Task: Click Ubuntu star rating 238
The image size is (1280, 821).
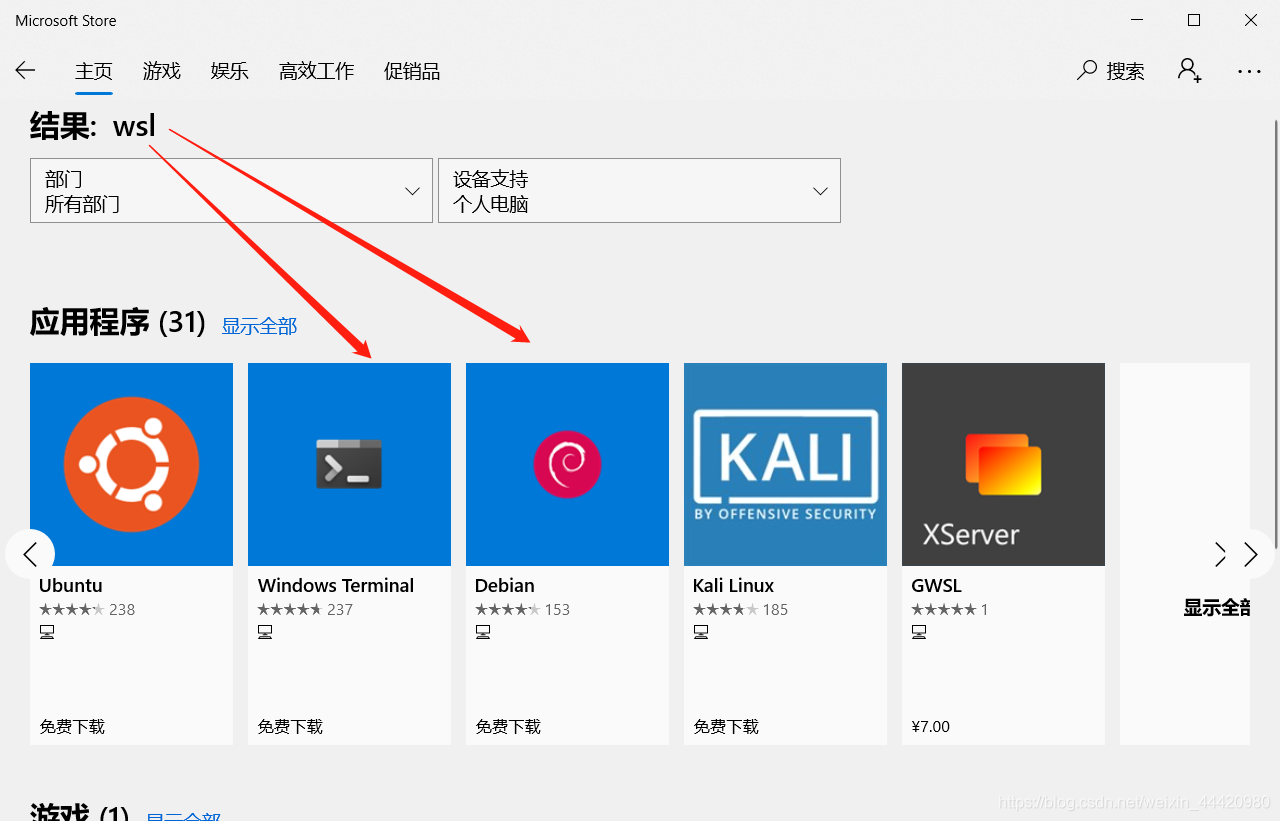Action: [87, 609]
